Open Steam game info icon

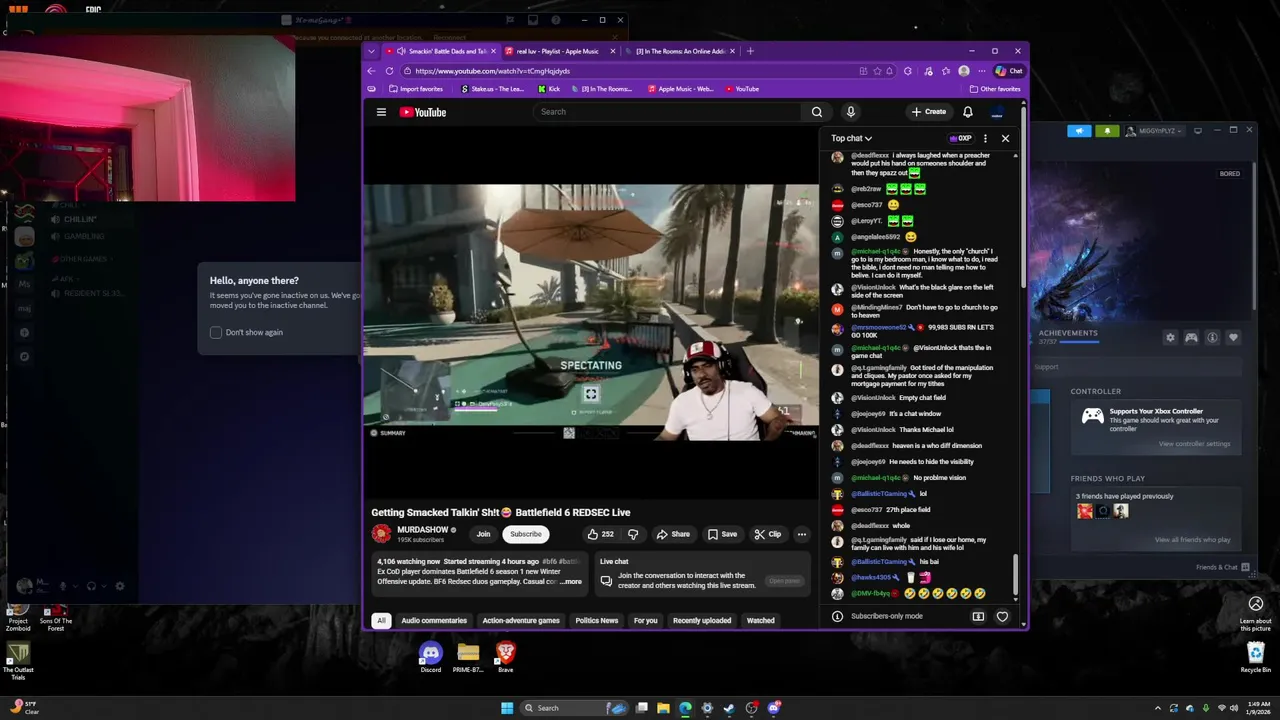(1212, 338)
